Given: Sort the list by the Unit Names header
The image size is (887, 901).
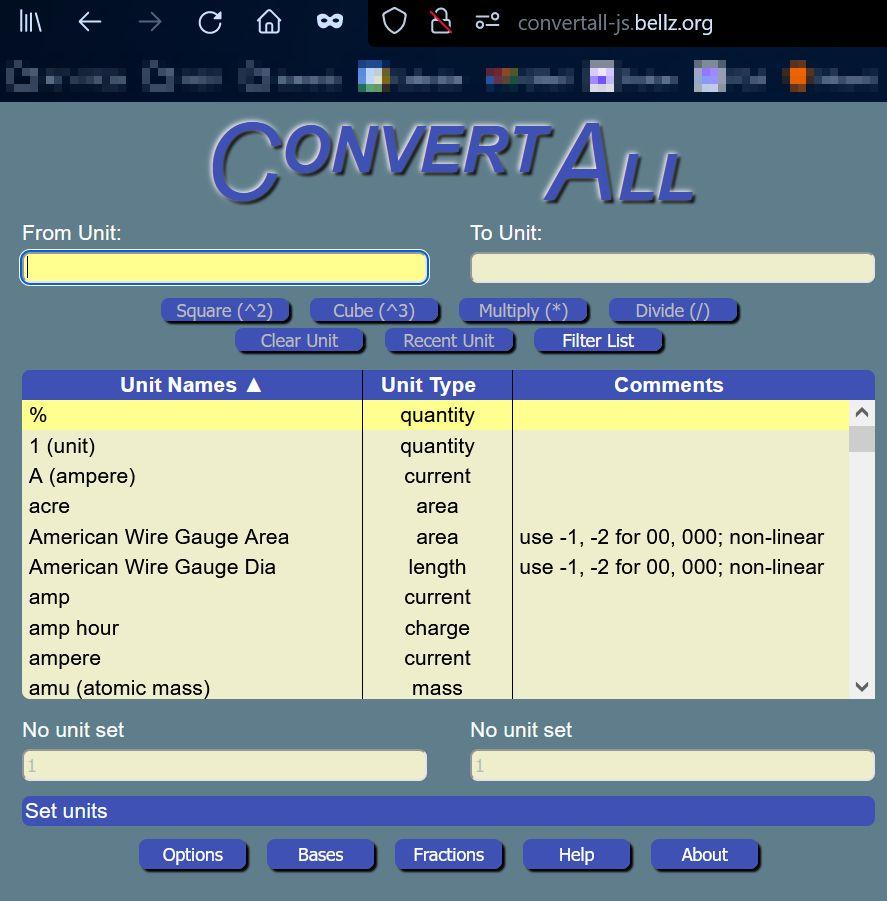Looking at the screenshot, I should point(191,385).
